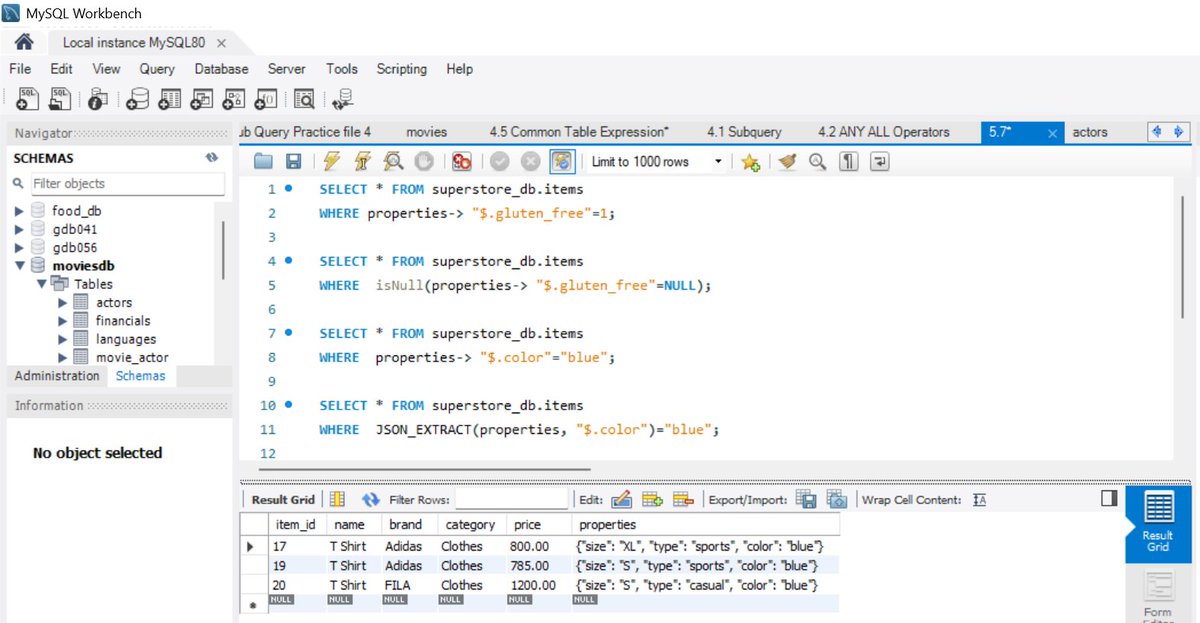Screen dimensions: 1200x623
Task: Switch to the Schemas navigator tab
Action: click(x=141, y=376)
